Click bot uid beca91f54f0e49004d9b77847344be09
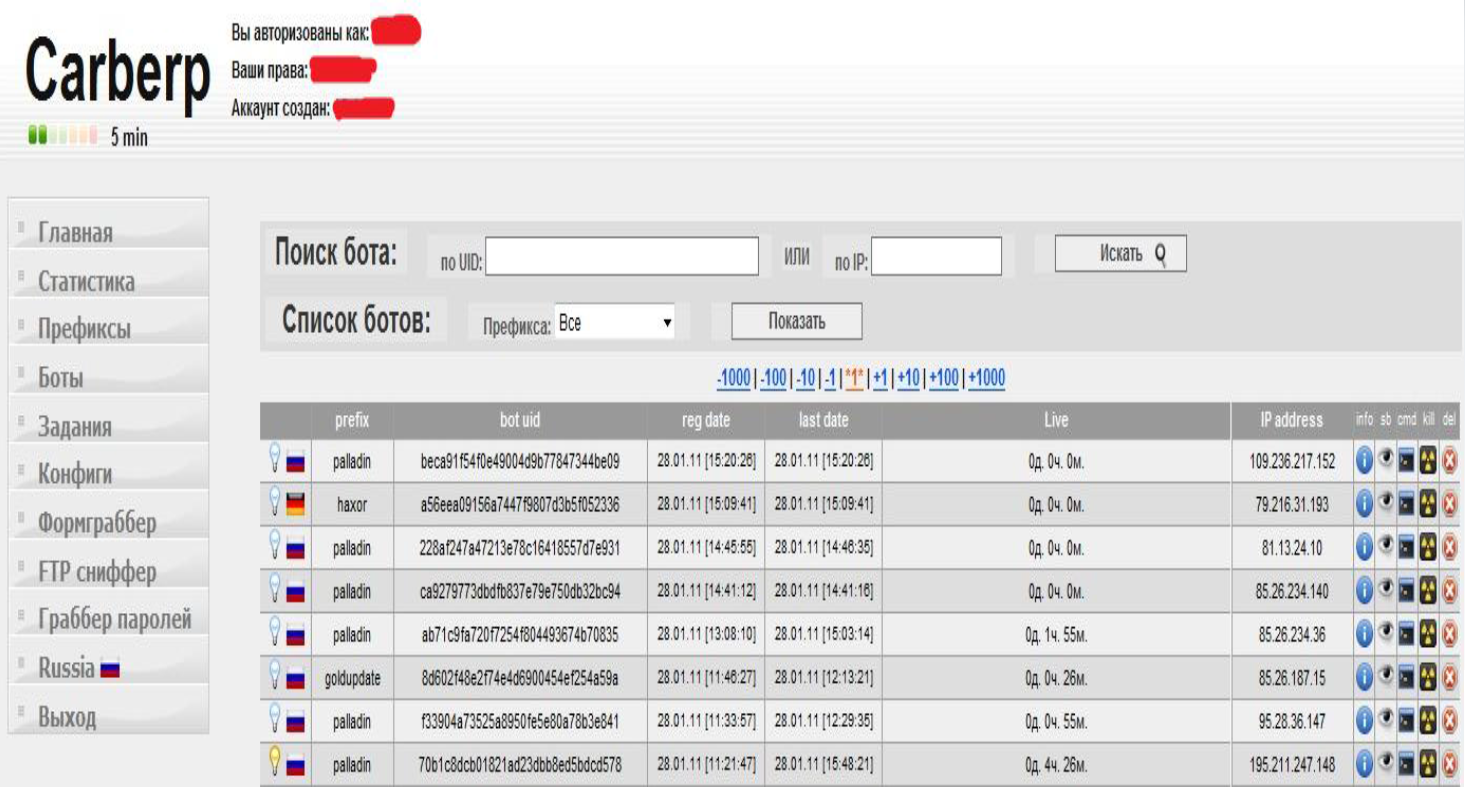1465x787 pixels. 520,462
